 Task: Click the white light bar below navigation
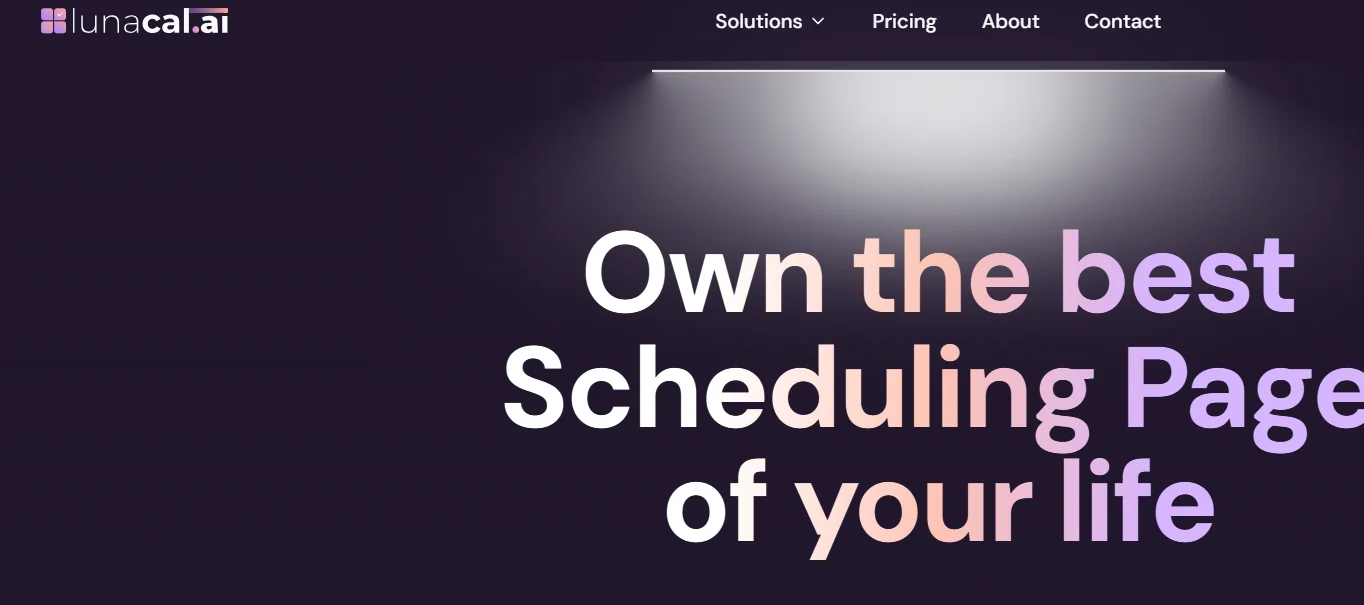[x=938, y=70]
